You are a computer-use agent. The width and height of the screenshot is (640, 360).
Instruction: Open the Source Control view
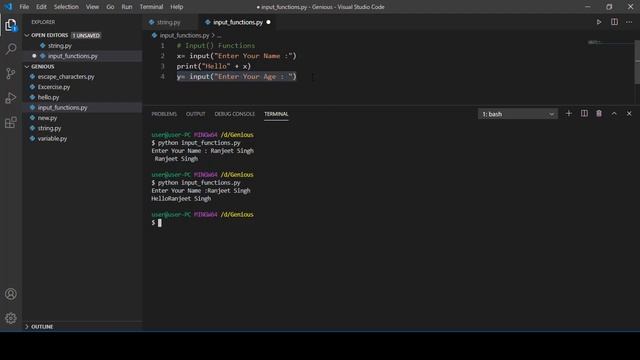click(11, 73)
